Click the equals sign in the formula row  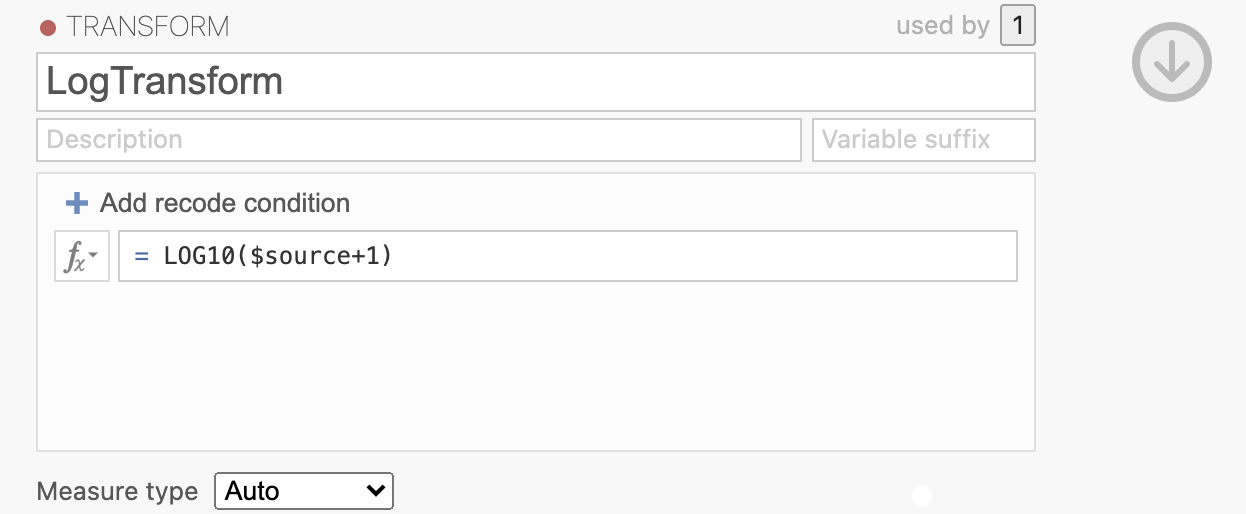click(142, 256)
